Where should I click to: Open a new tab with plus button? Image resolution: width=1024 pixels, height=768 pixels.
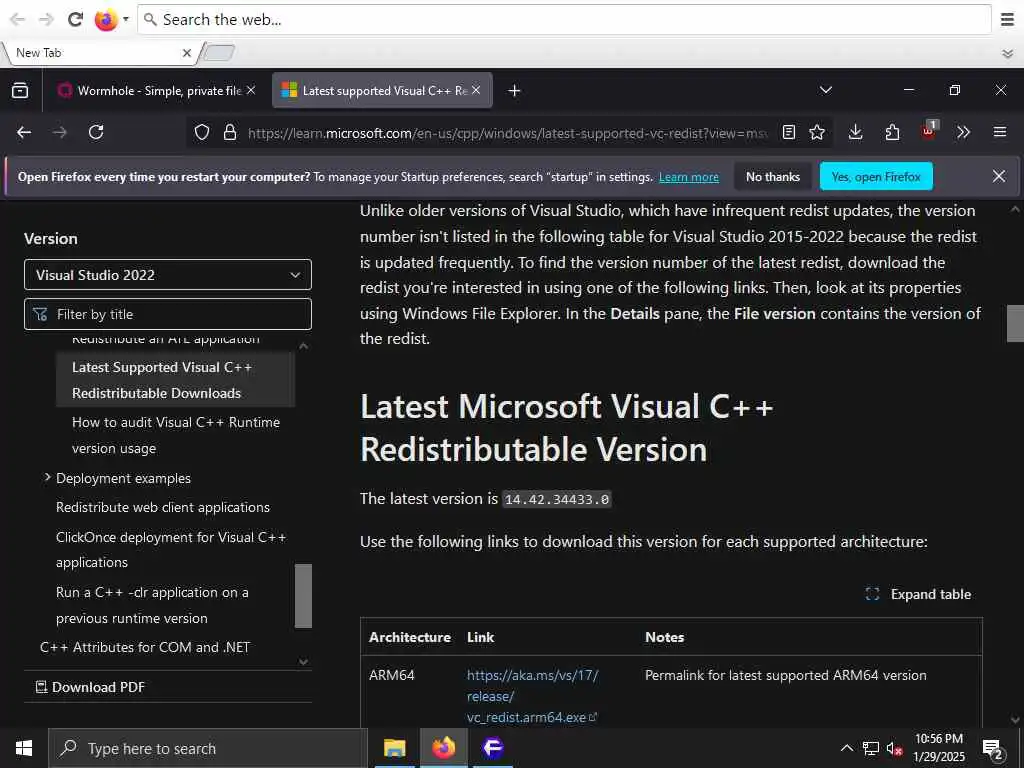515,91
